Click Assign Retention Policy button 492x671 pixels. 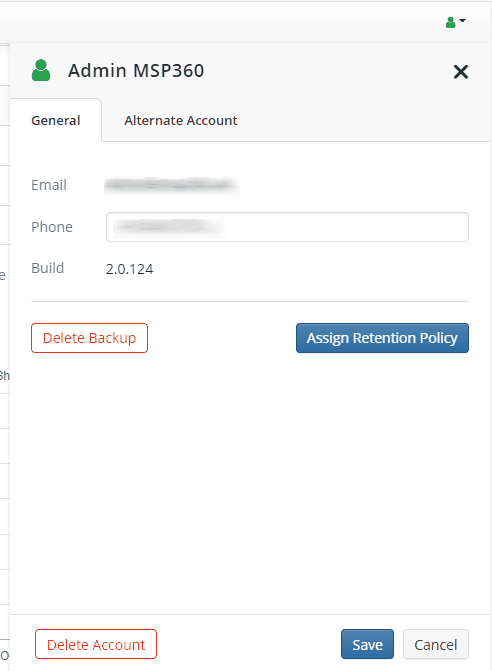[382, 338]
